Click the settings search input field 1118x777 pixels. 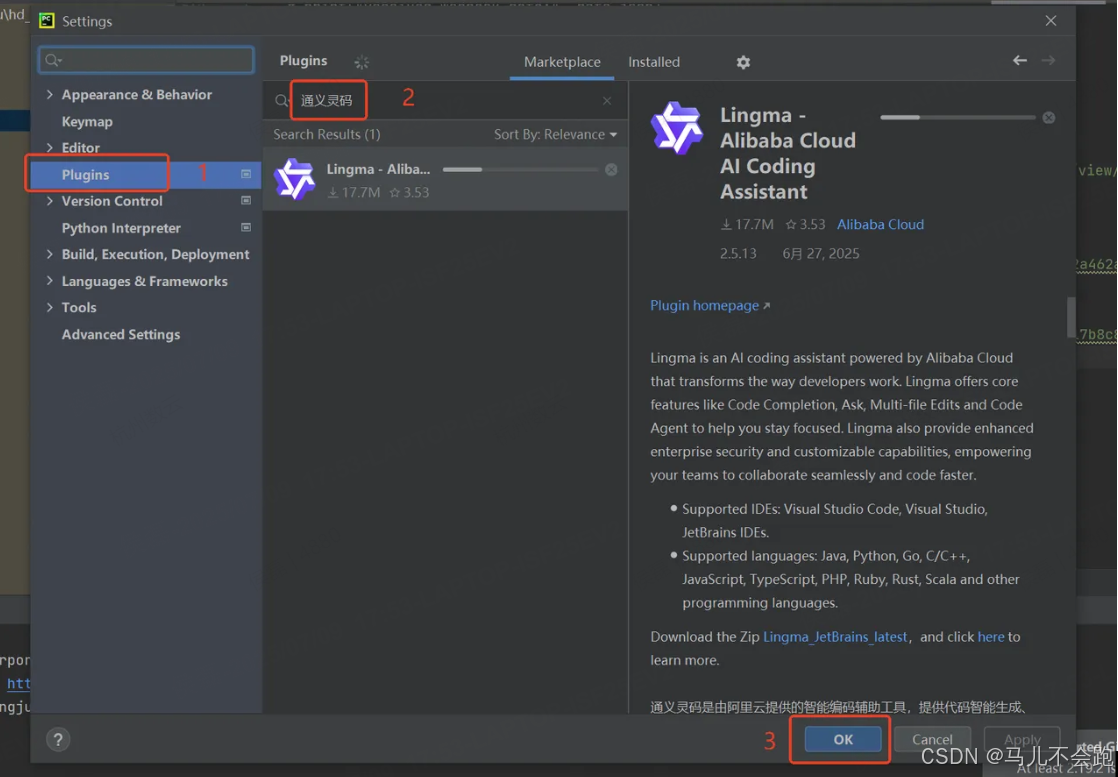(146, 61)
